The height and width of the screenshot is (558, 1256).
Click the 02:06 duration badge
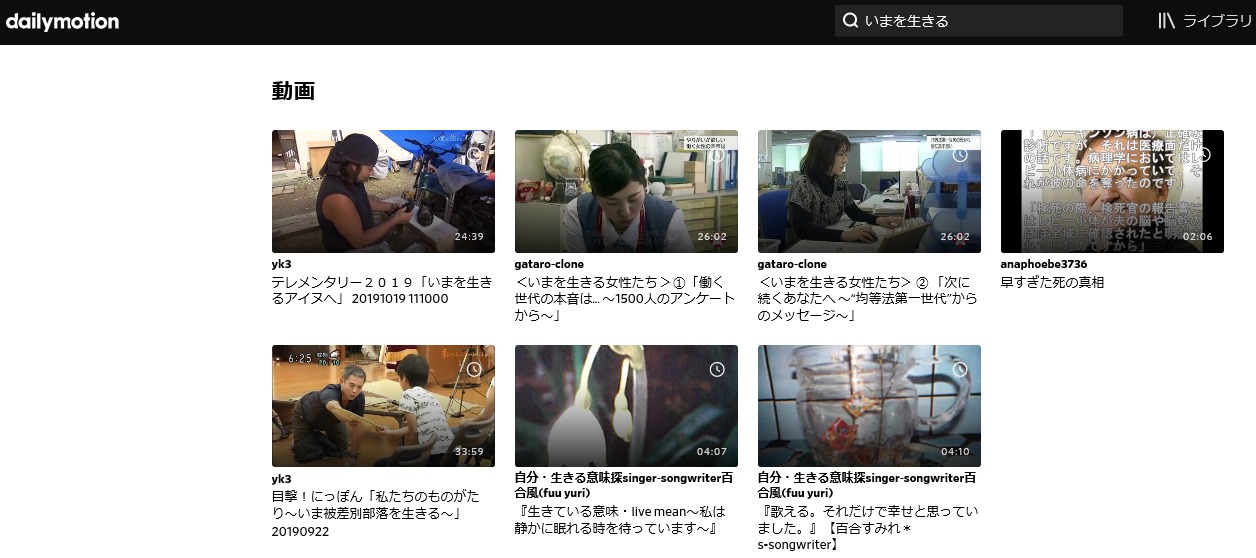1198,237
